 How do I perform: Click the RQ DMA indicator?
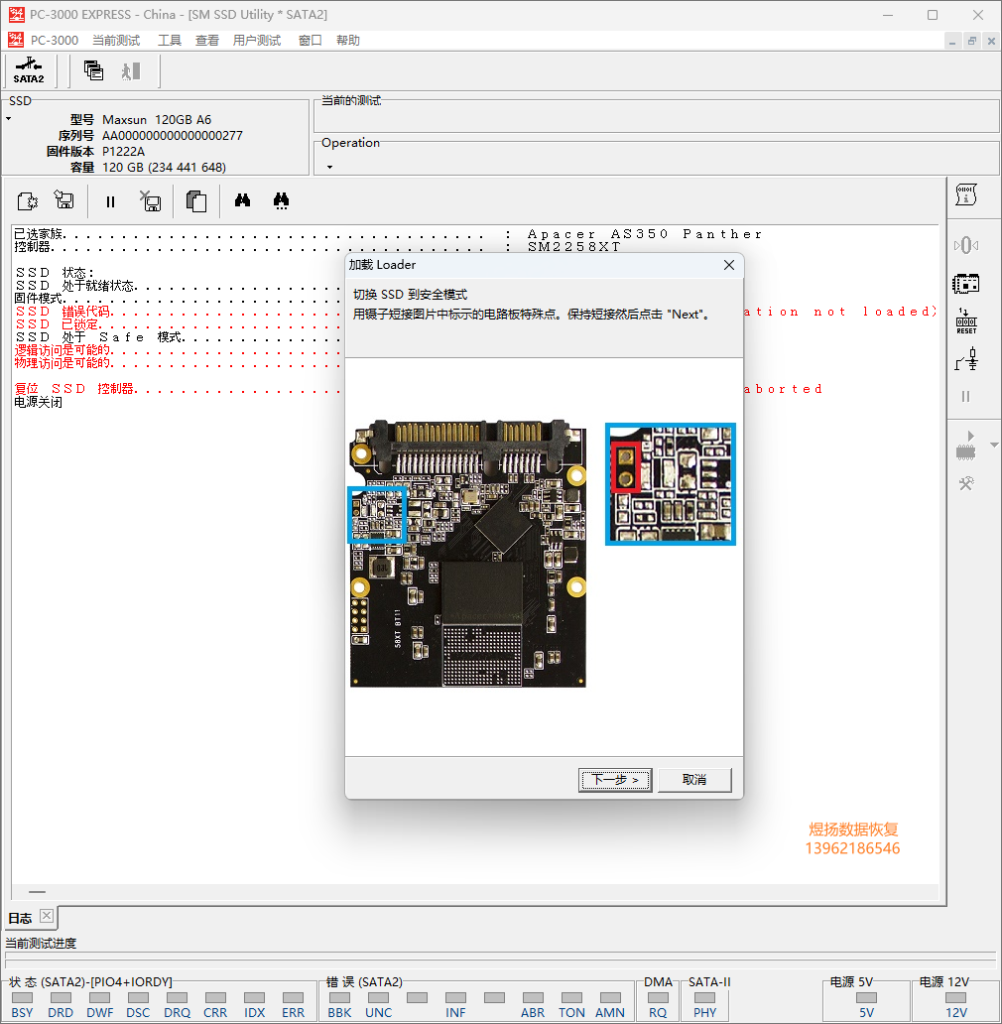658,998
